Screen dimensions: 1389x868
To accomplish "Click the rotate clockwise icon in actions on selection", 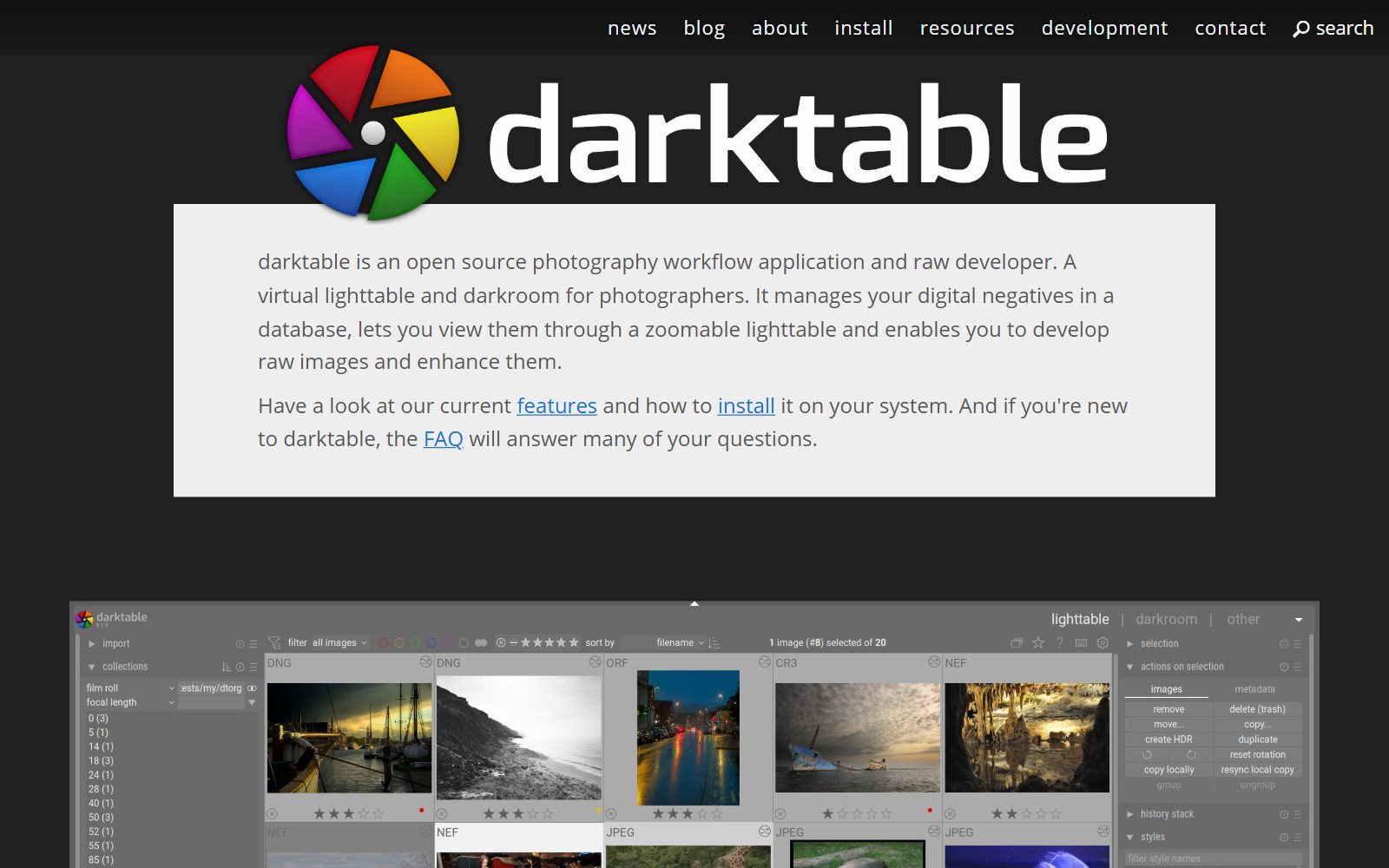I will coord(1191,755).
